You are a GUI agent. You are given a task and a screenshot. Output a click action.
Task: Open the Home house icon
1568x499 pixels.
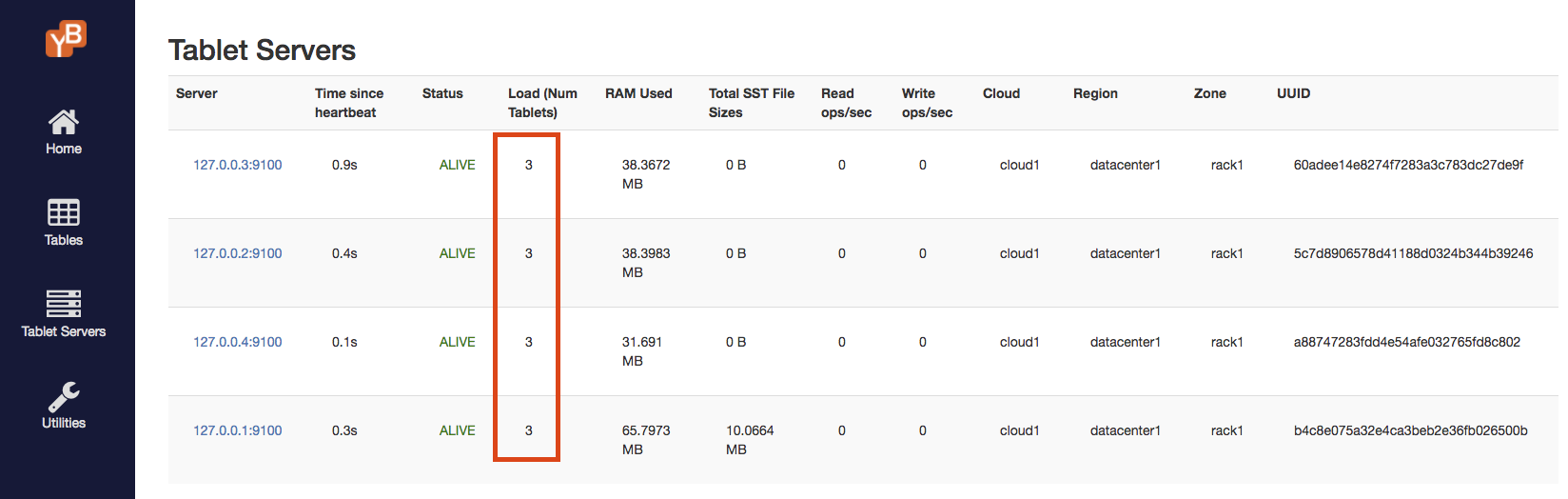64,122
